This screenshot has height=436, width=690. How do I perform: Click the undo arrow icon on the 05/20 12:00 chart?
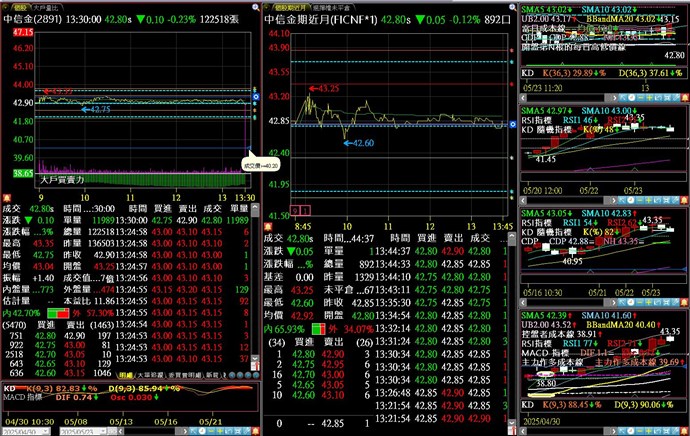659,200
